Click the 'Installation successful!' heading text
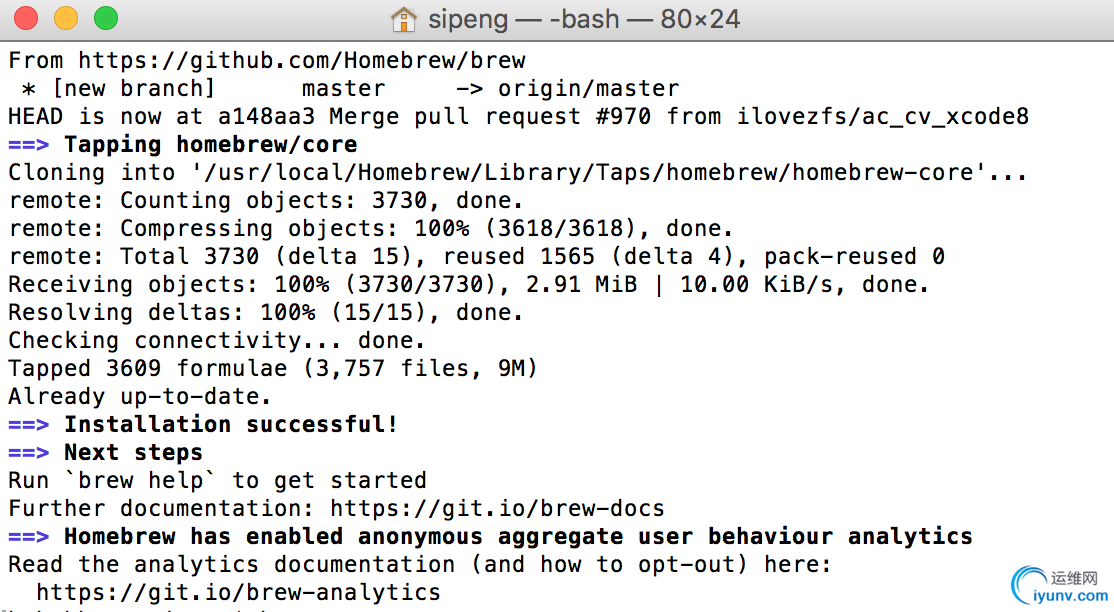Image resolution: width=1114 pixels, height=612 pixels. pos(231,424)
